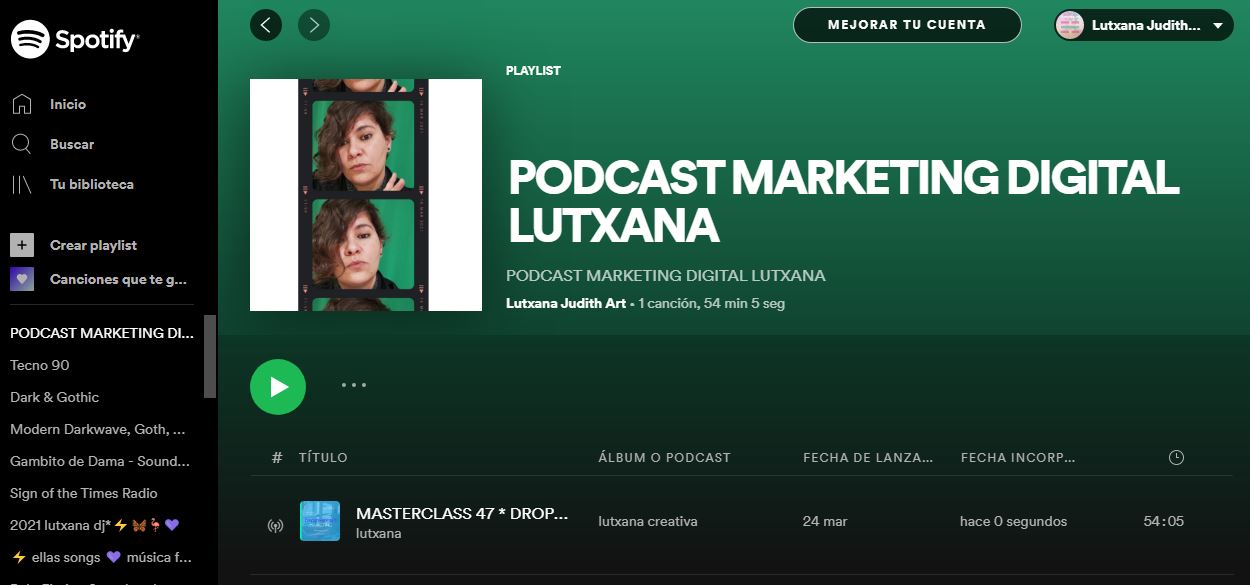Open the ellas songs playlist
Screen dimensions: 1250x585
(x=101, y=557)
